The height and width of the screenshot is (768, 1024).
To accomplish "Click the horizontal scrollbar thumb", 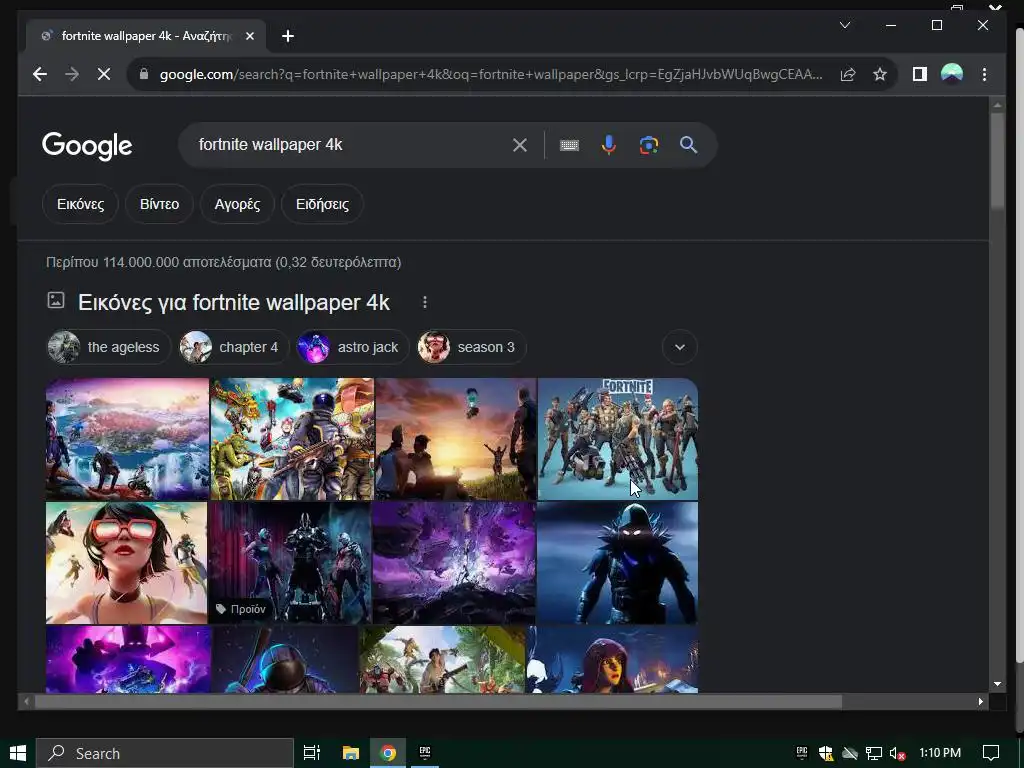I will [438, 702].
